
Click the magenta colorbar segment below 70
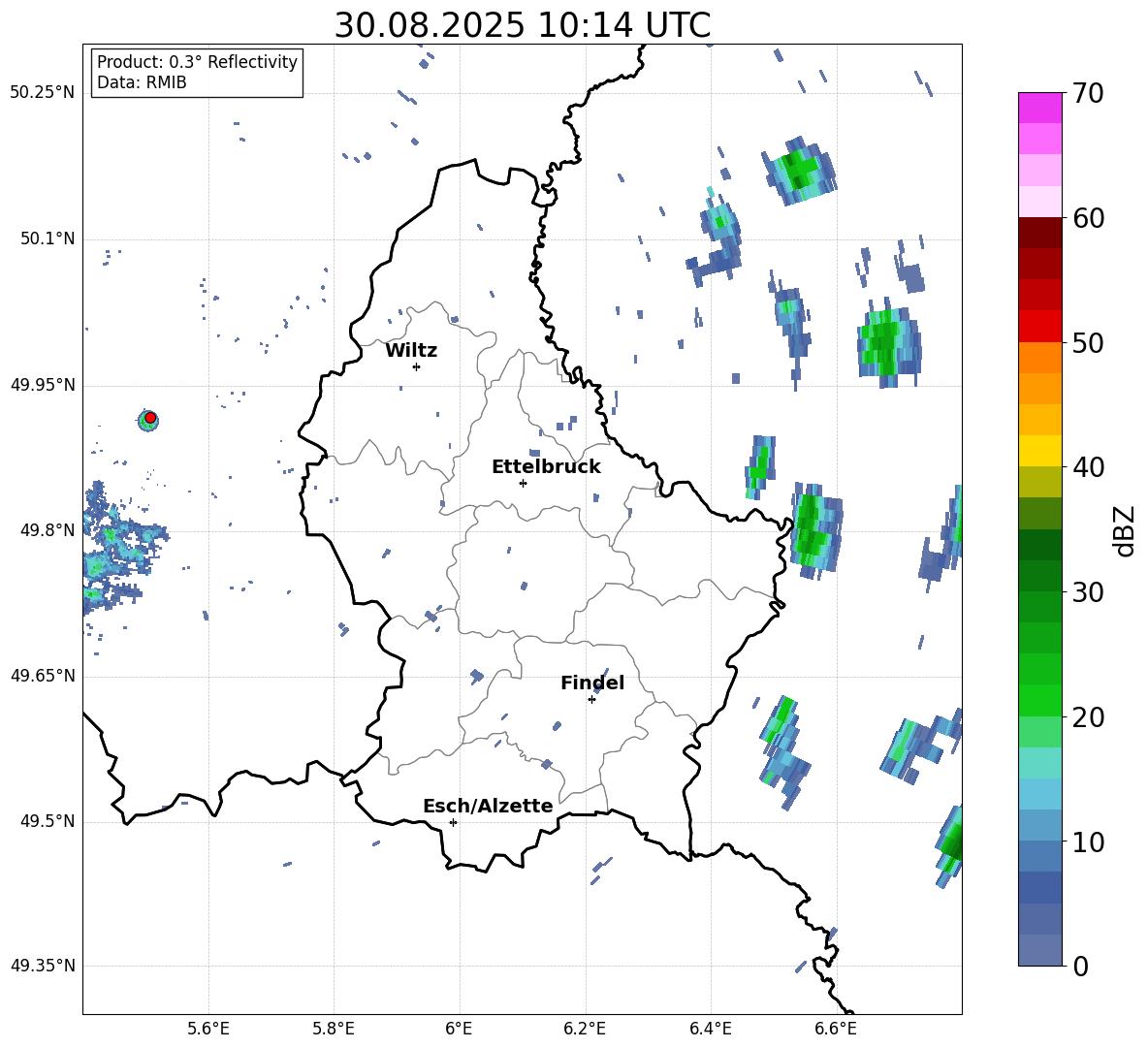[1039, 109]
